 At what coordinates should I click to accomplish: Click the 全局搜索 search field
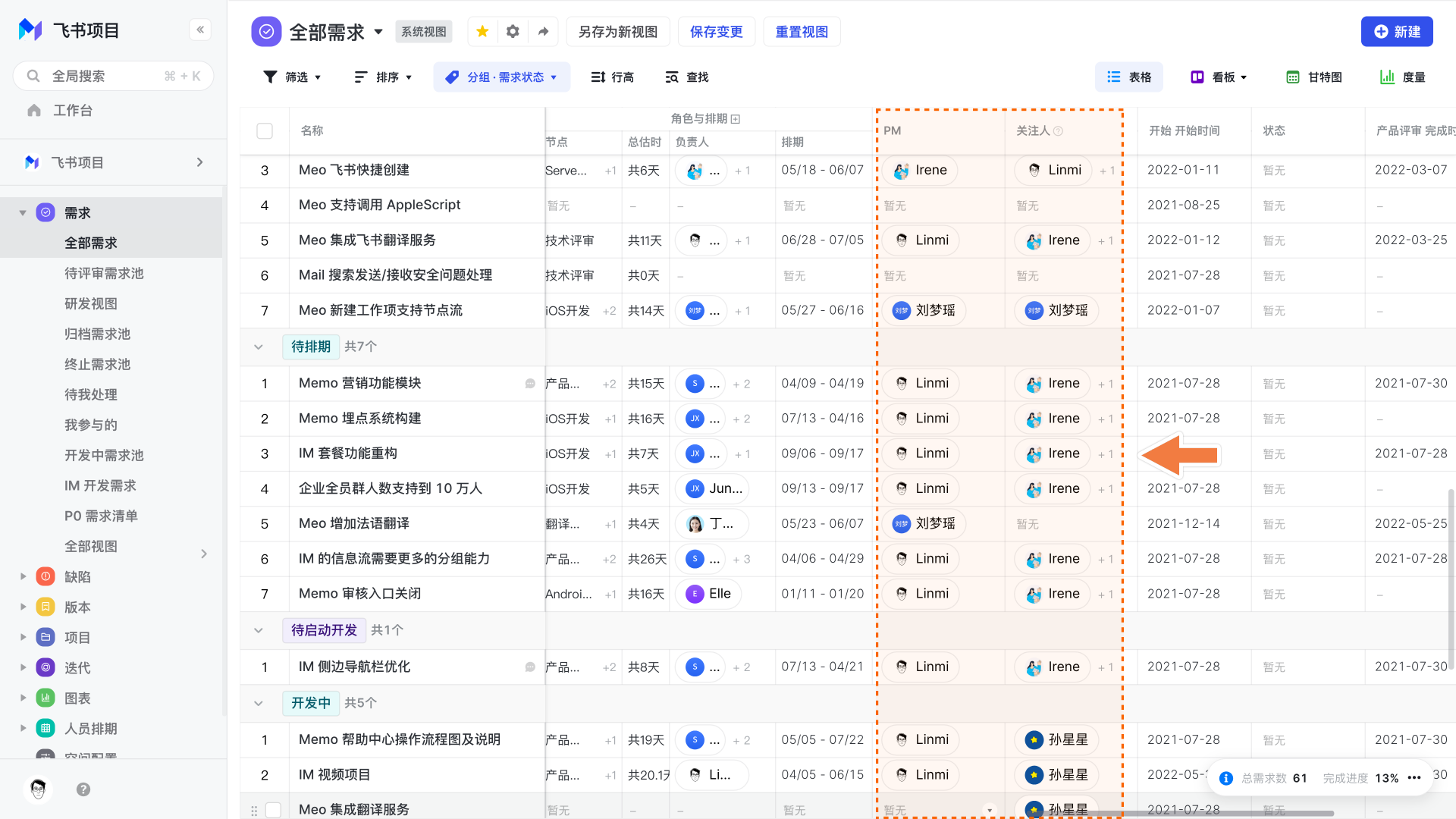pyautogui.click(x=114, y=76)
